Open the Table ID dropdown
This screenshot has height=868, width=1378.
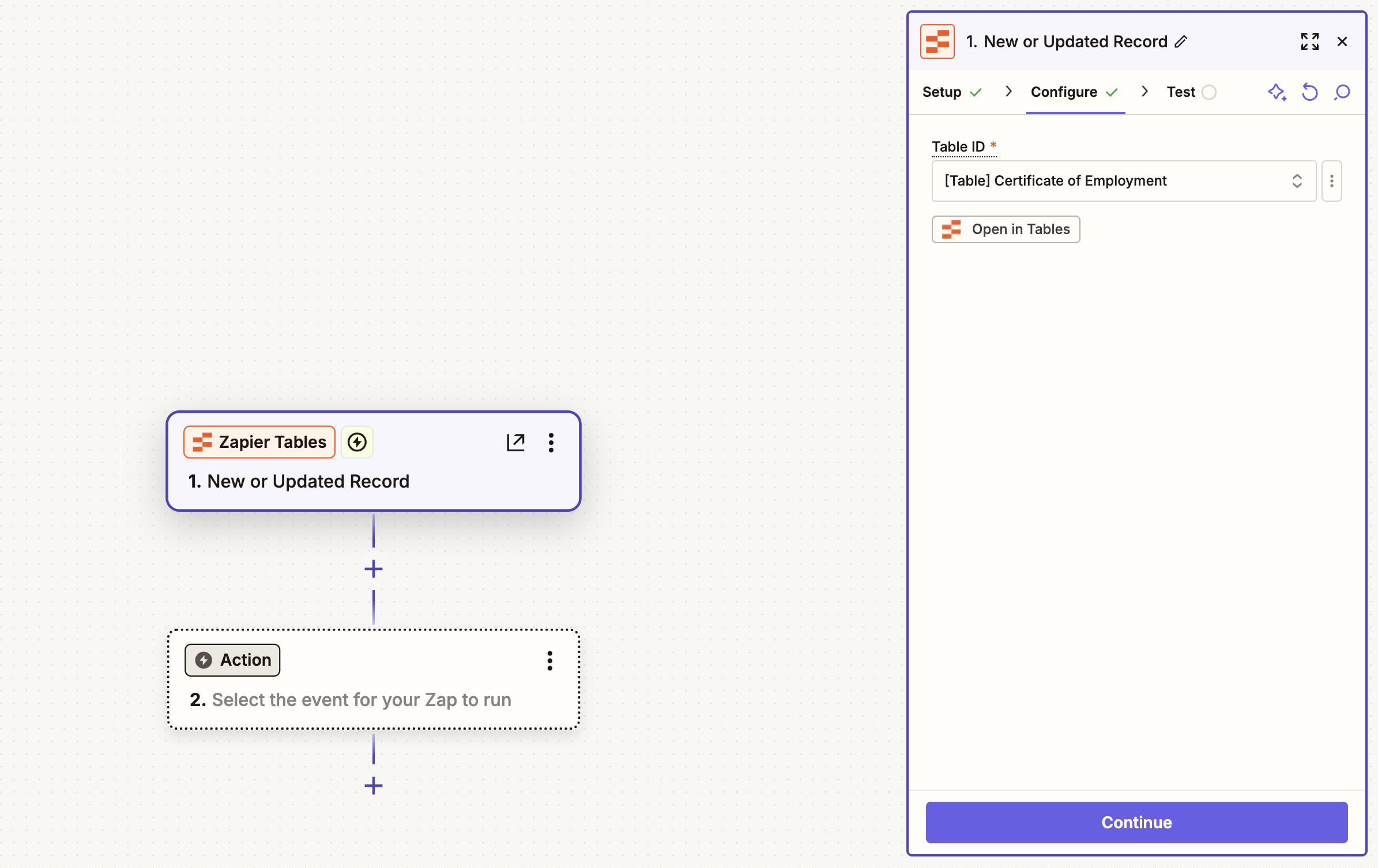pyautogui.click(x=1124, y=181)
